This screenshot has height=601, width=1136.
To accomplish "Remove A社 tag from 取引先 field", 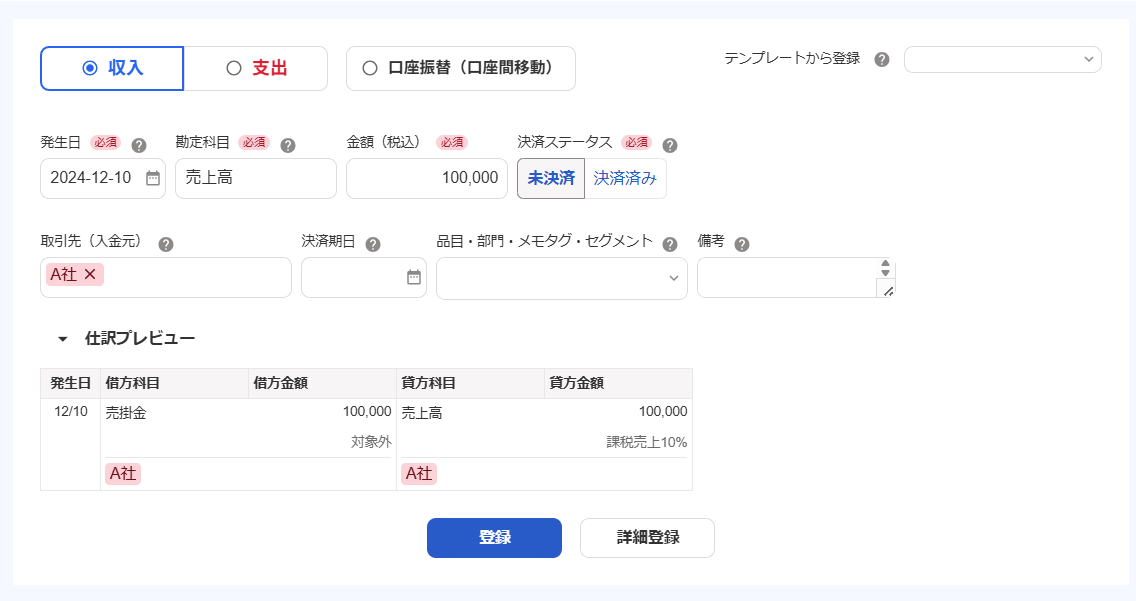I will point(90,274).
